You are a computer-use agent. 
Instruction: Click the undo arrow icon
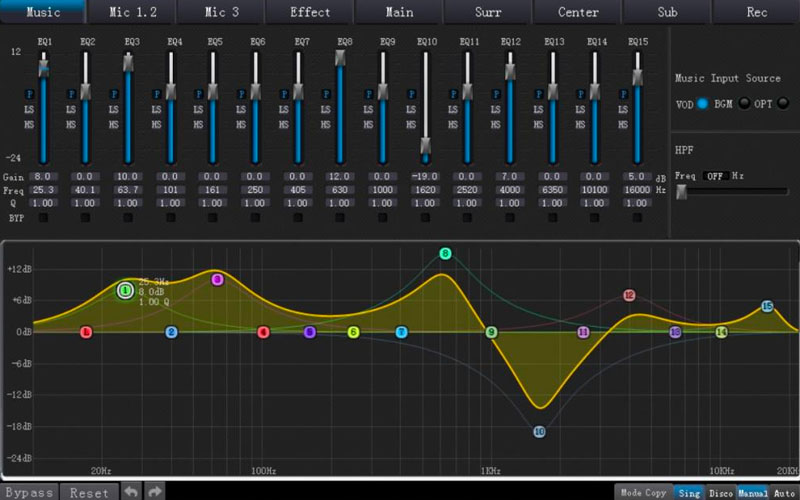[x=132, y=492]
